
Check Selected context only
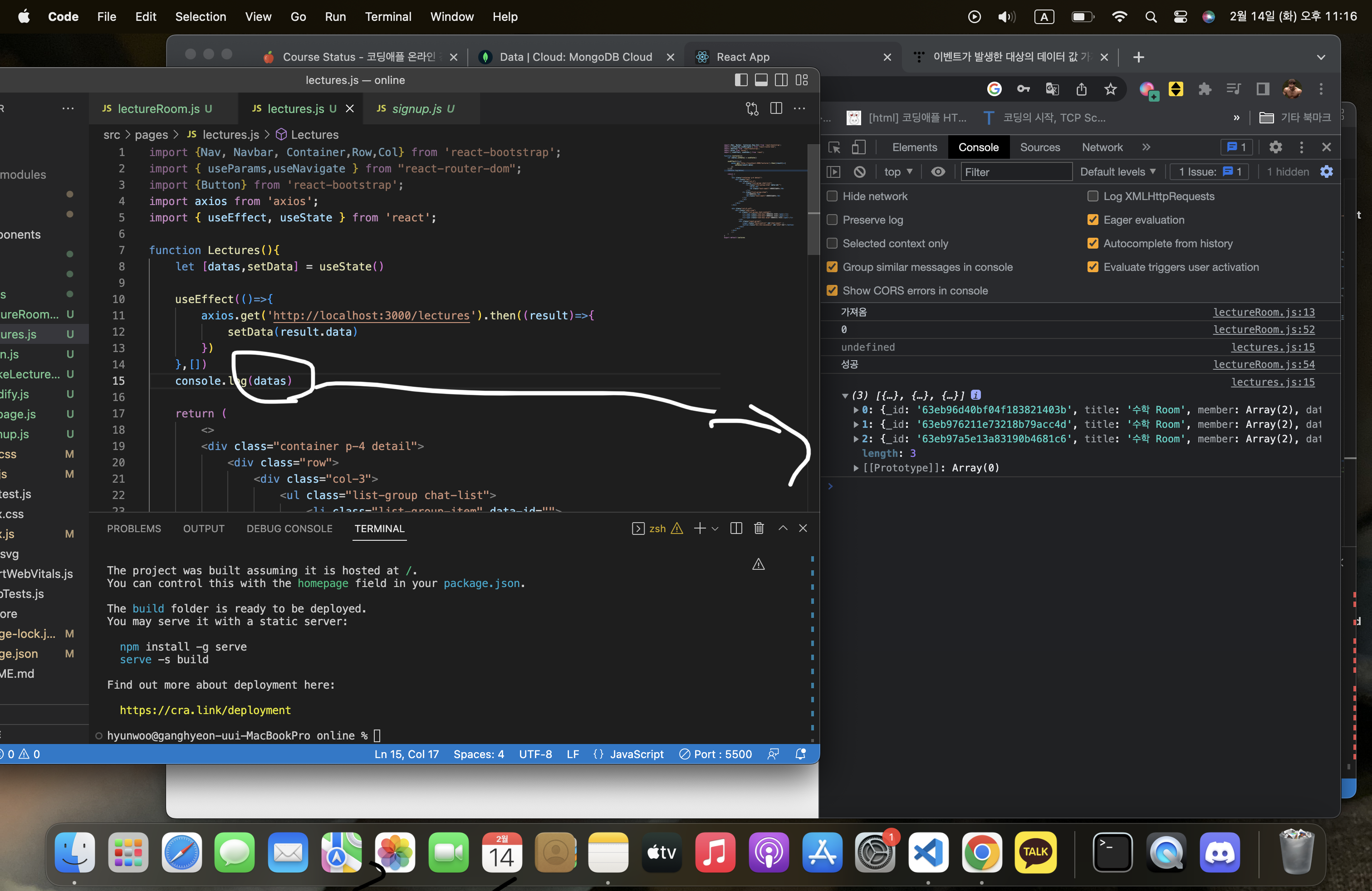coord(832,243)
